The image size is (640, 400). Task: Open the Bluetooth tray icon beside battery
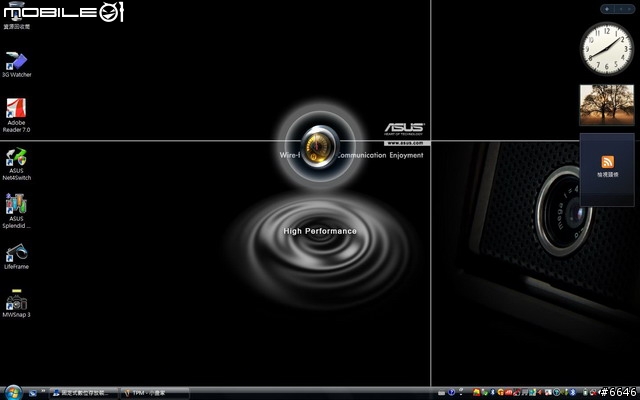(573, 392)
